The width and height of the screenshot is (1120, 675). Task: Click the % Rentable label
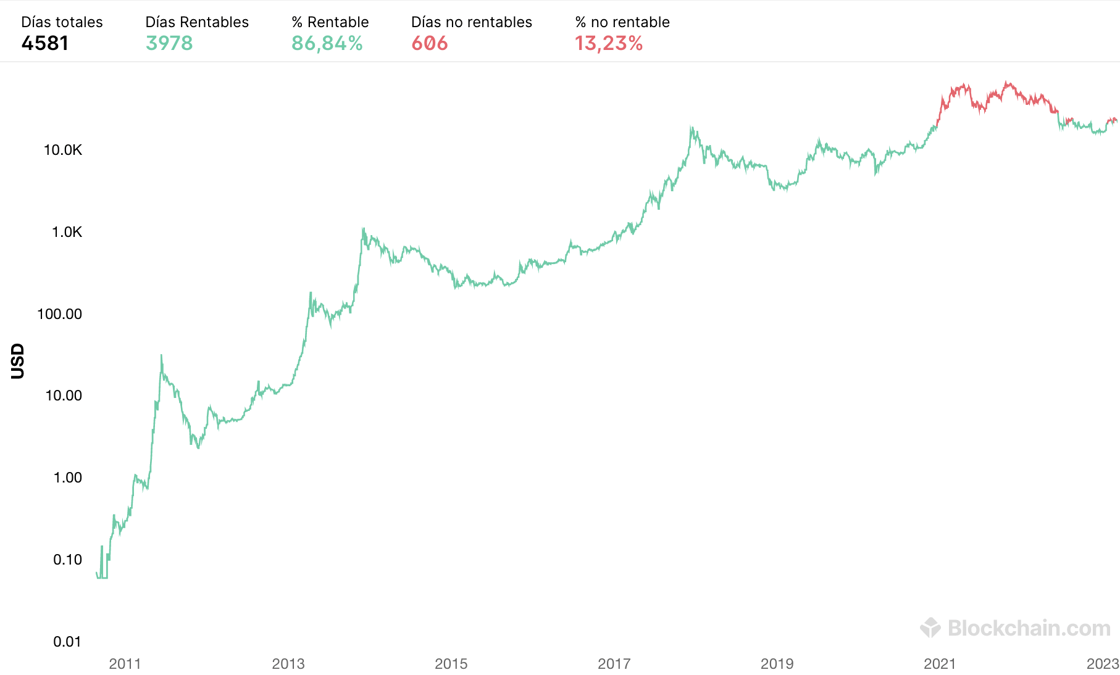330,22
